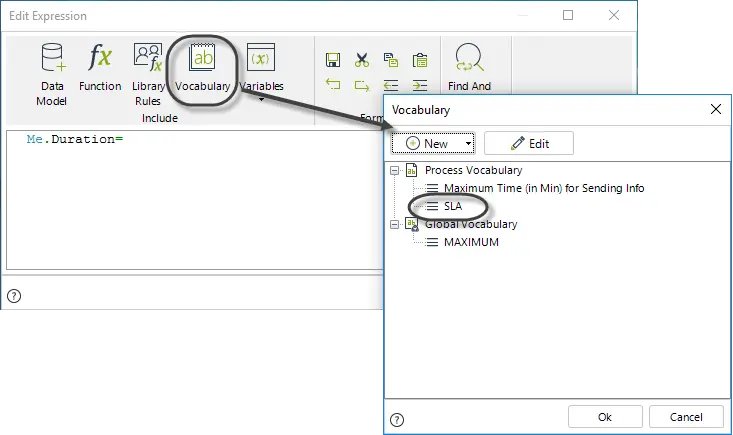The width and height of the screenshot is (733, 435).
Task: Click the Variables icon
Action: (x=261, y=57)
